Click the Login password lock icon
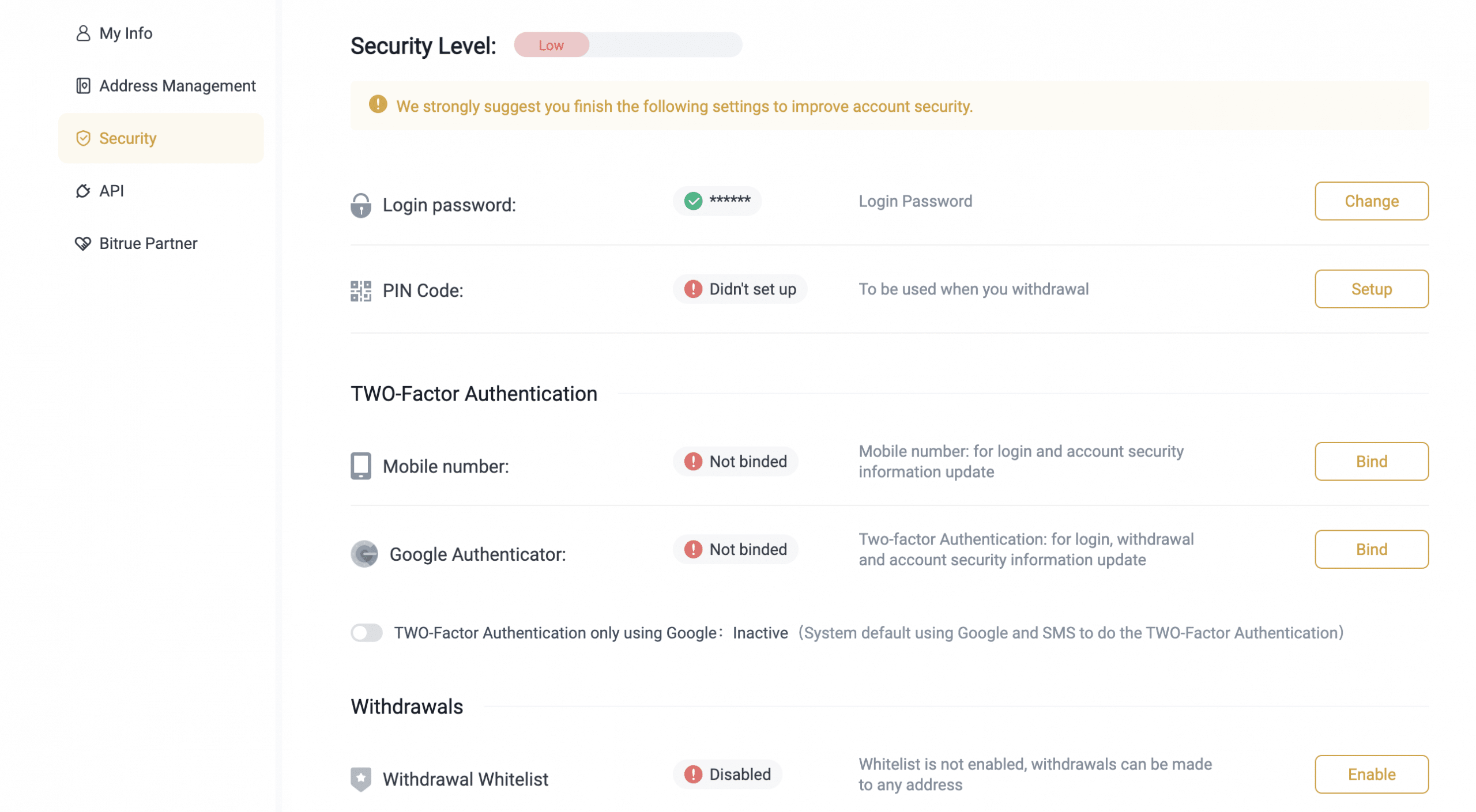 (361, 205)
